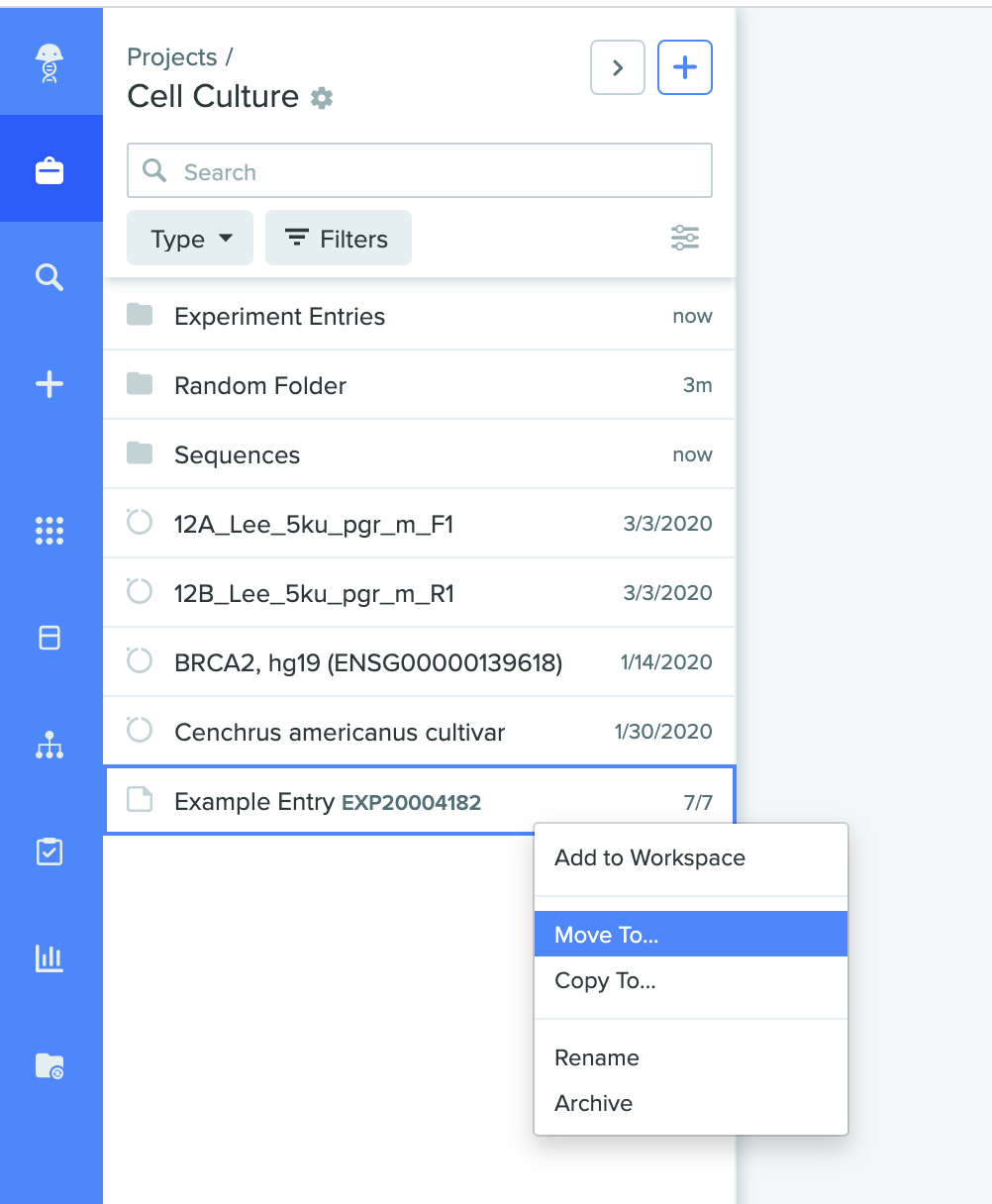Click the blue plus create button
Screen dimensions: 992x1204
tap(685, 67)
